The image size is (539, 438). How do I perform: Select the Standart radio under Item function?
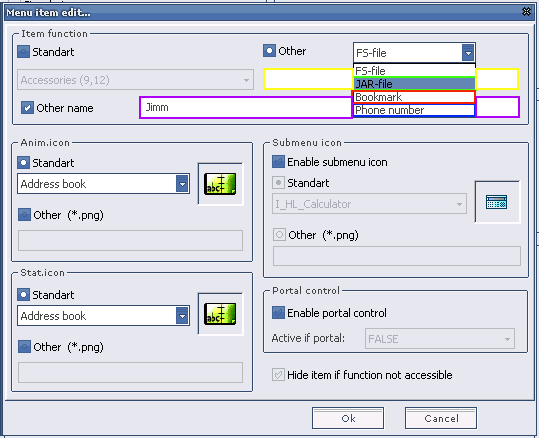(23, 52)
